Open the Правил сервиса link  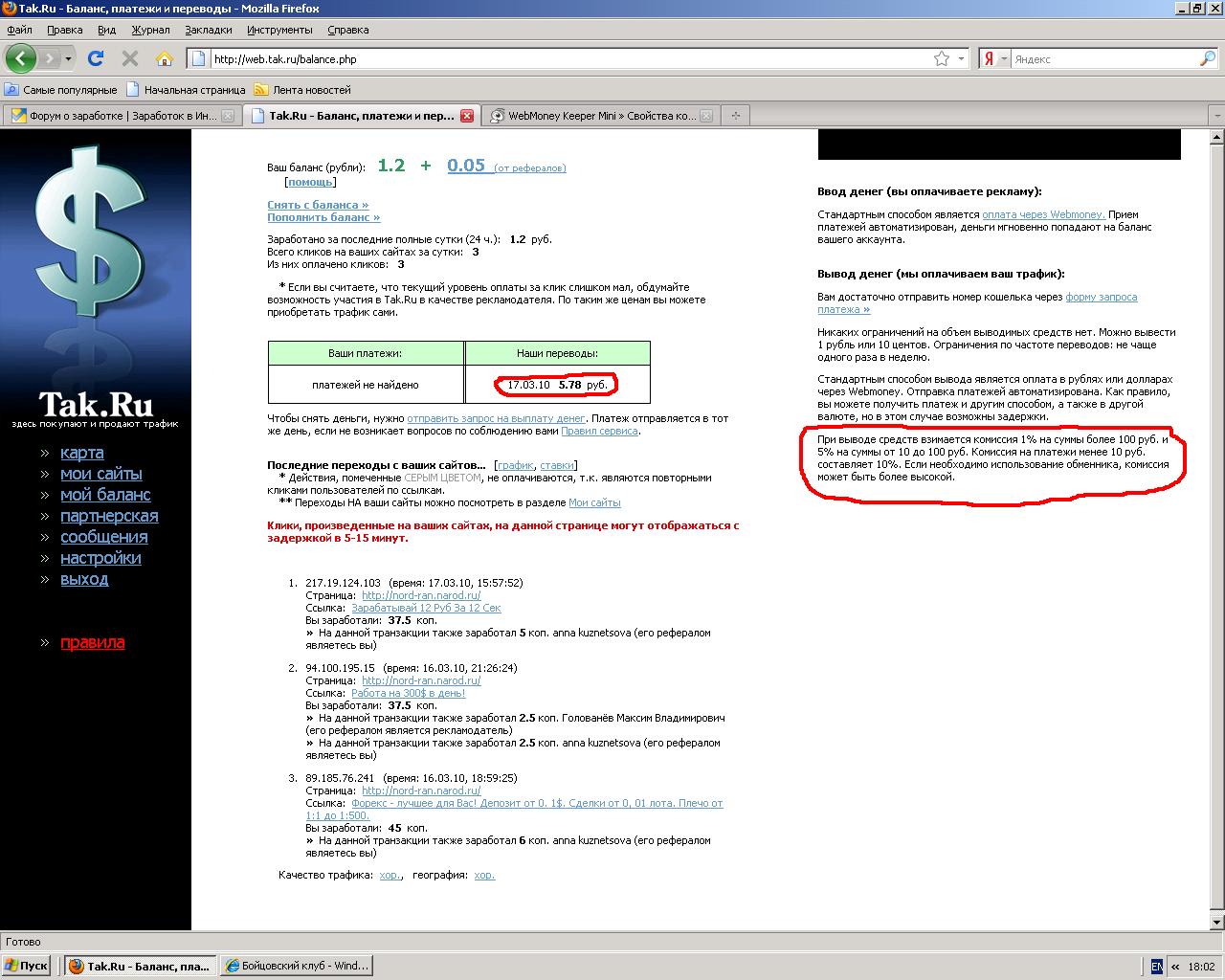pyautogui.click(x=599, y=431)
